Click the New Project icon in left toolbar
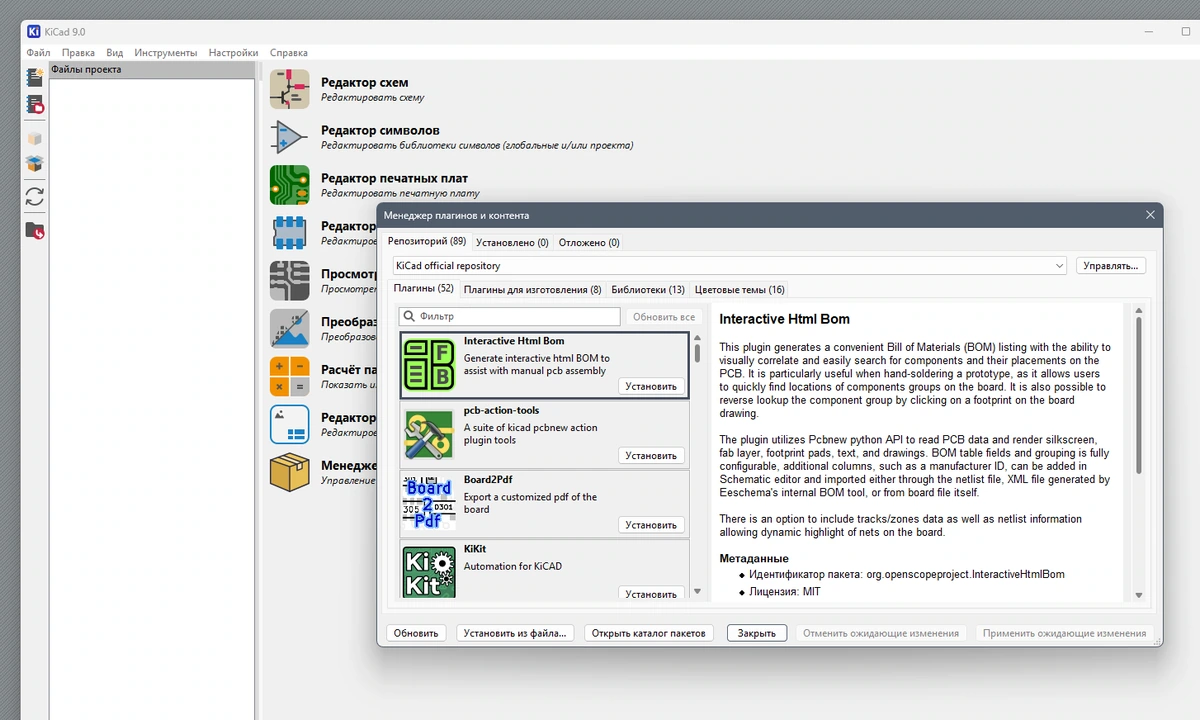This screenshot has width=1200, height=720. click(x=35, y=77)
